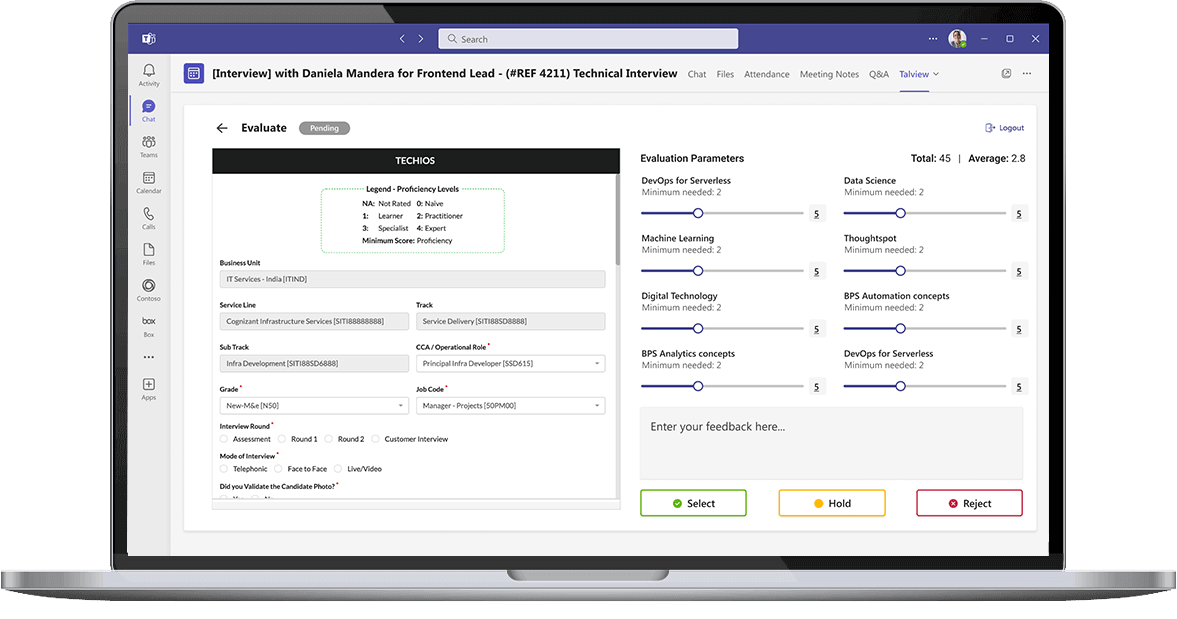
Task: Open the Attendance tab
Action: pyautogui.click(x=766, y=74)
